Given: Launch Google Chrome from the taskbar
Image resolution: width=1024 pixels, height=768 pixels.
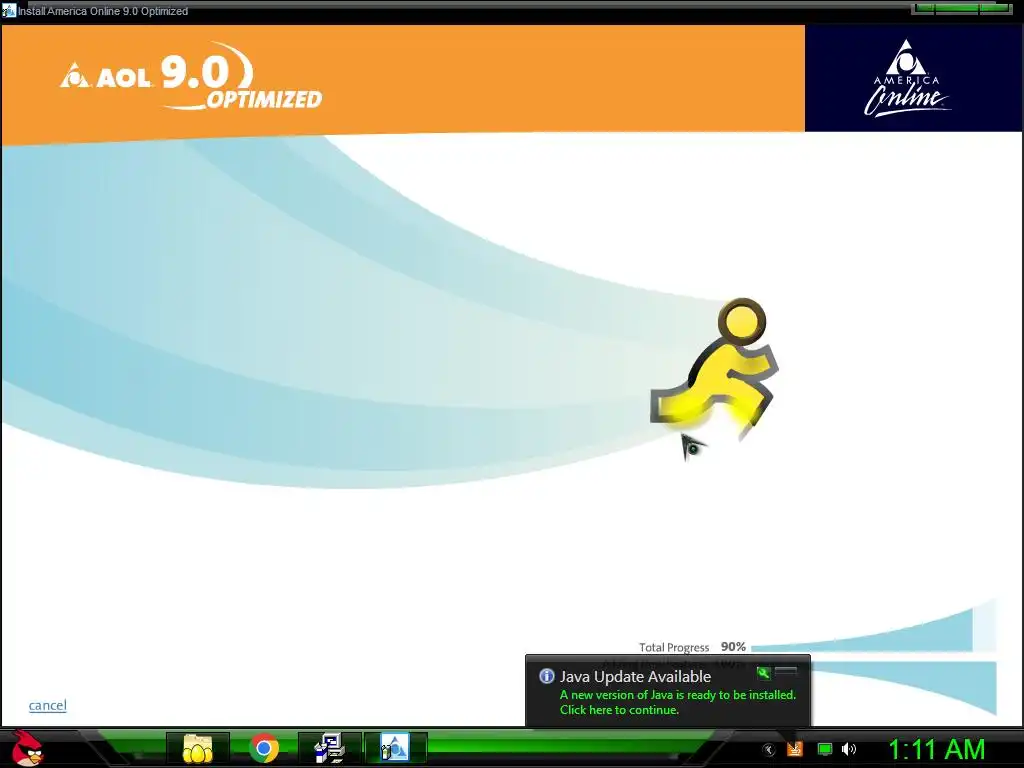Looking at the screenshot, I should point(264,748).
